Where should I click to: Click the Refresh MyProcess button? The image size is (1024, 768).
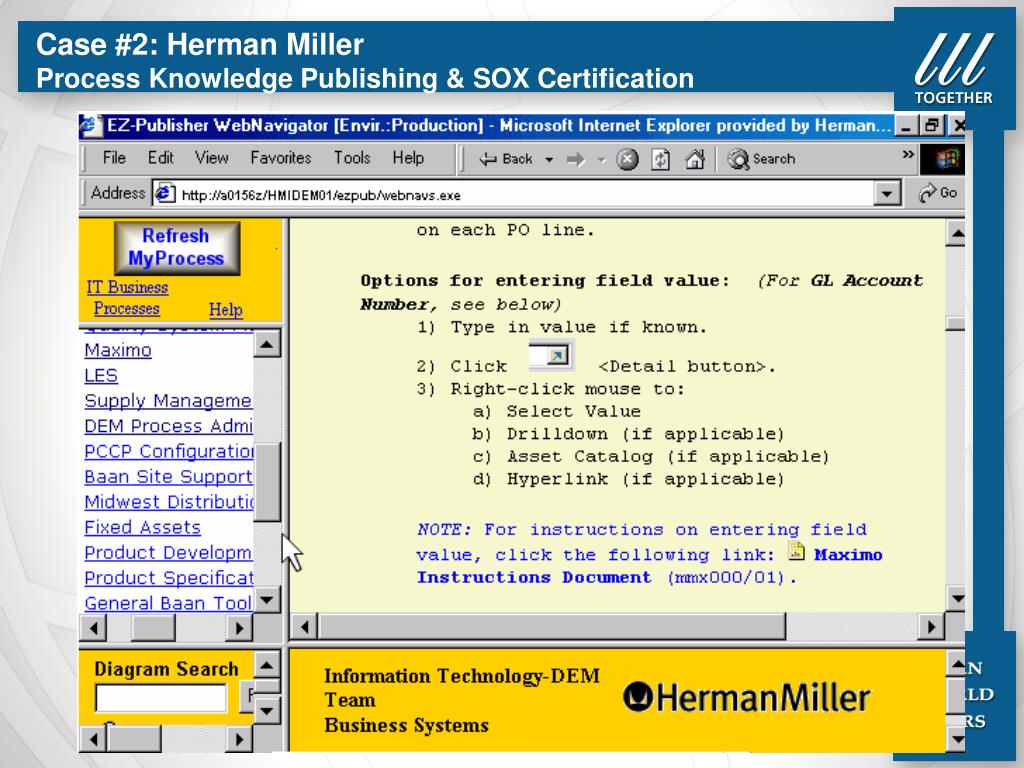(x=176, y=248)
